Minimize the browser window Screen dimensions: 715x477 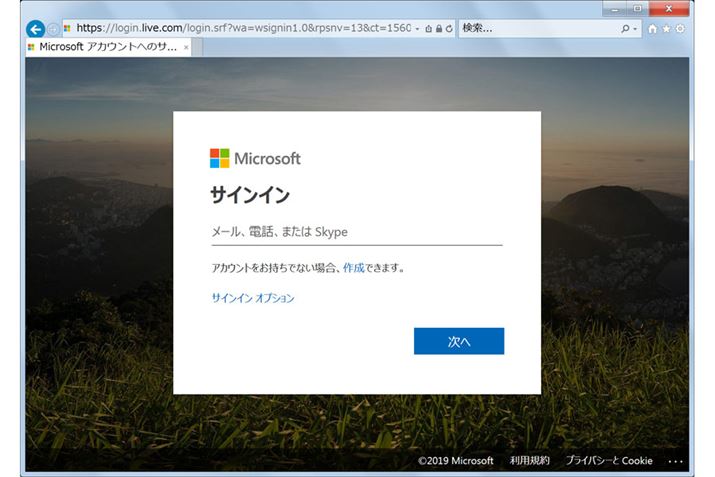coord(616,9)
